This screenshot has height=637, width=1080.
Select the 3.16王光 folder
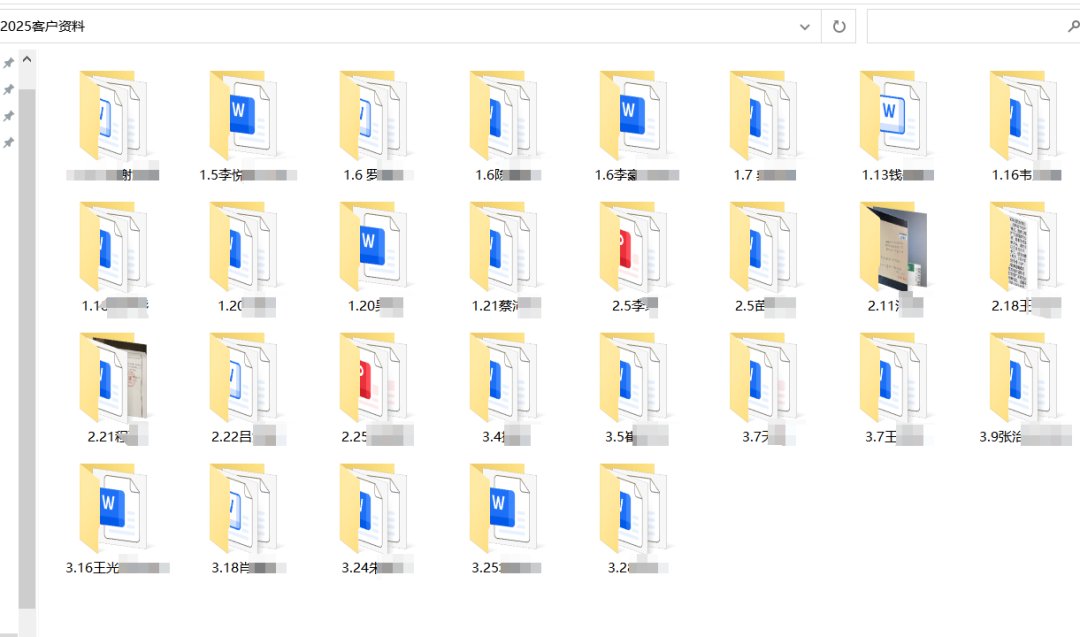pyautogui.click(x=116, y=519)
